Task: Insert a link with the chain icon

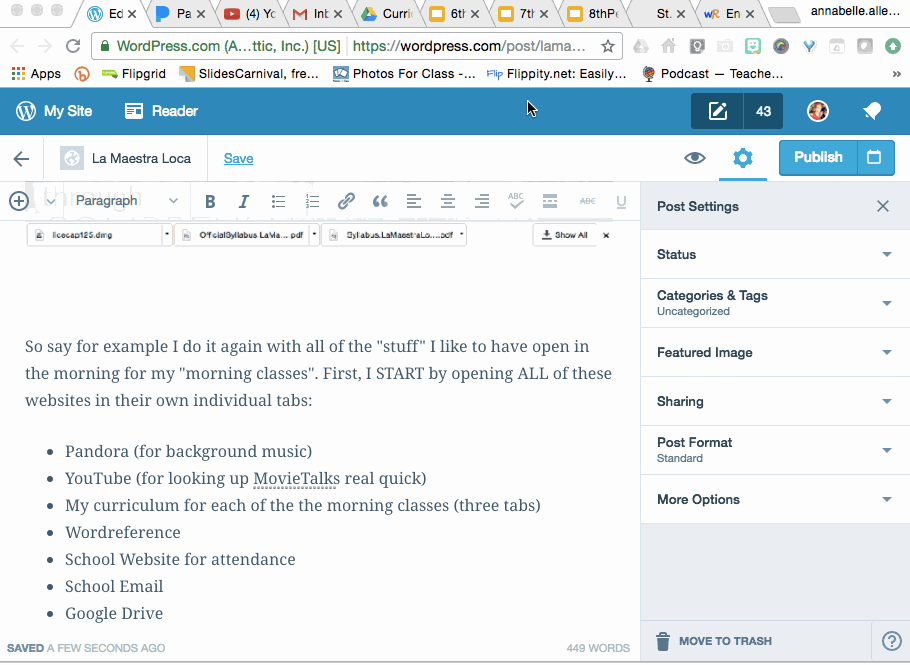Action: point(346,201)
